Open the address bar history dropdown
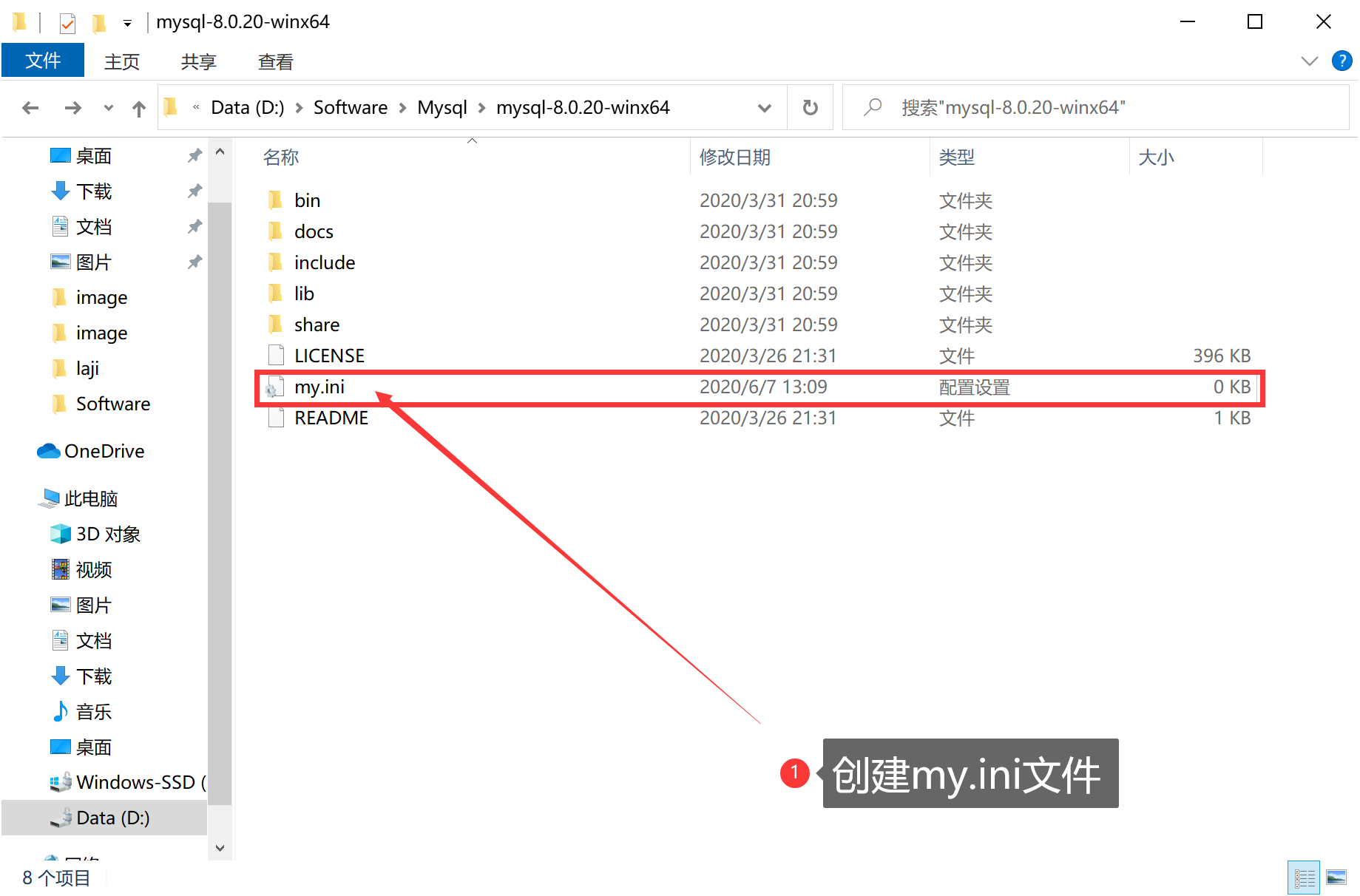The height and width of the screenshot is (896, 1360). 765,108
